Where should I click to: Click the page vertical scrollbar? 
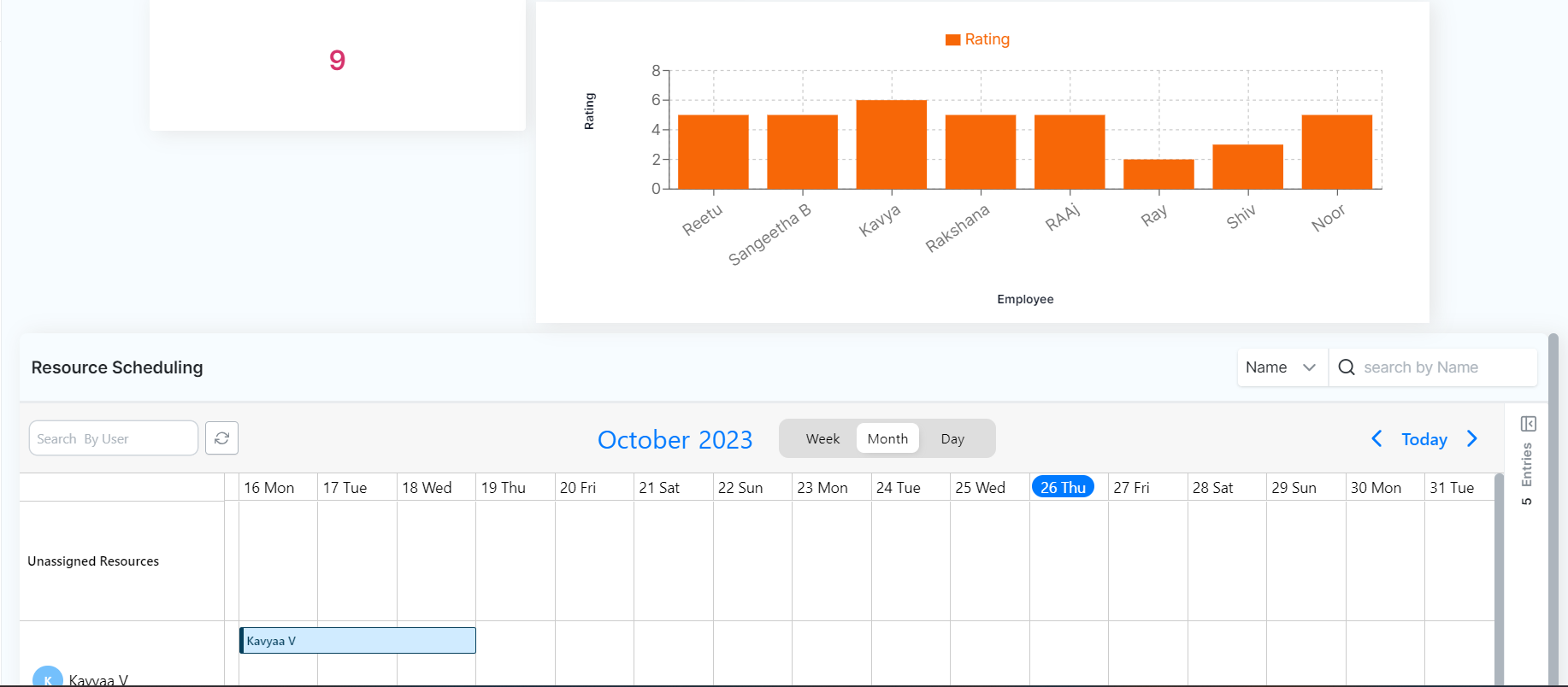click(1553, 508)
